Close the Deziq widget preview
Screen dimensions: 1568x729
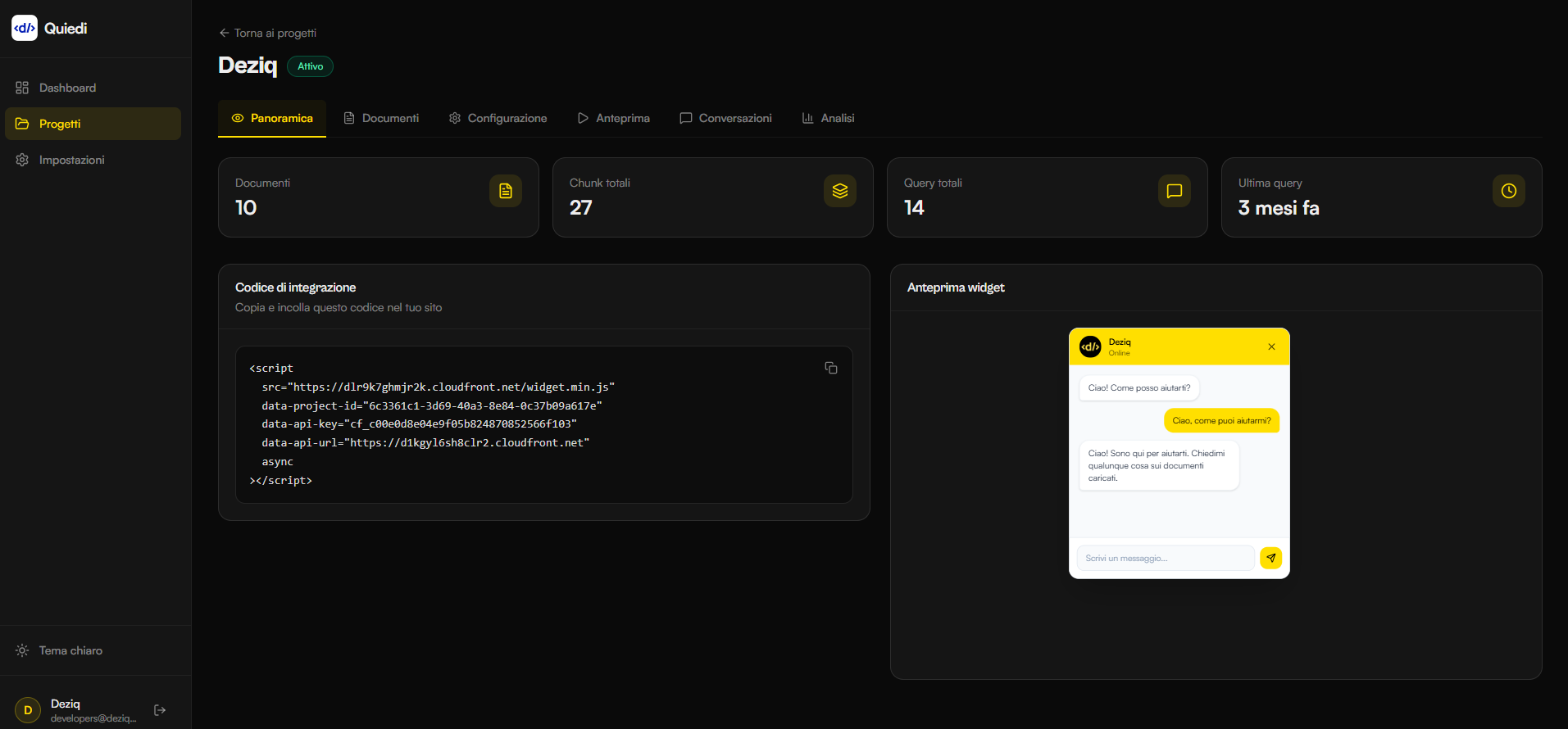click(1271, 346)
